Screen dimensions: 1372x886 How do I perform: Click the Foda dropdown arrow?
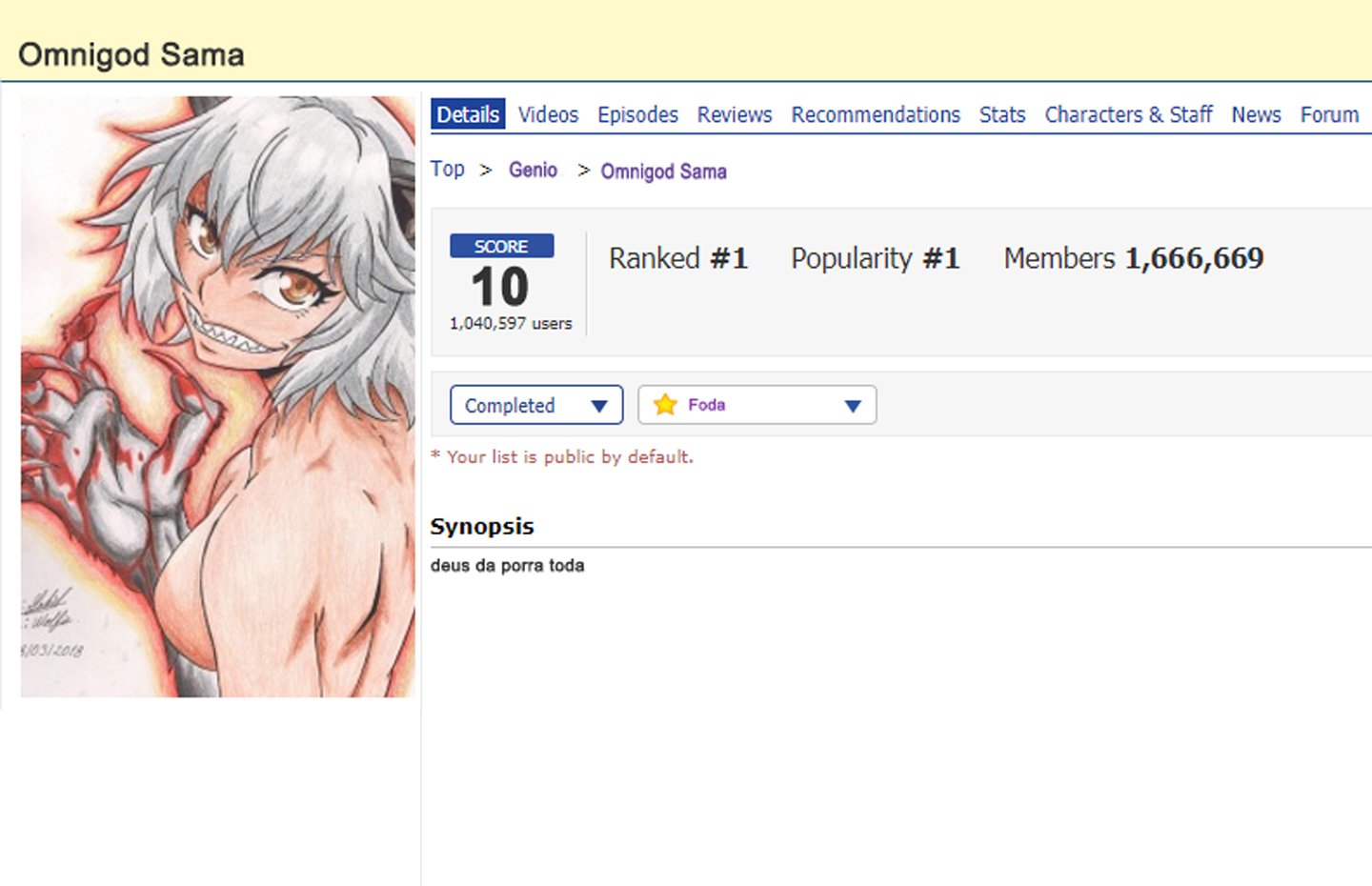tap(853, 406)
